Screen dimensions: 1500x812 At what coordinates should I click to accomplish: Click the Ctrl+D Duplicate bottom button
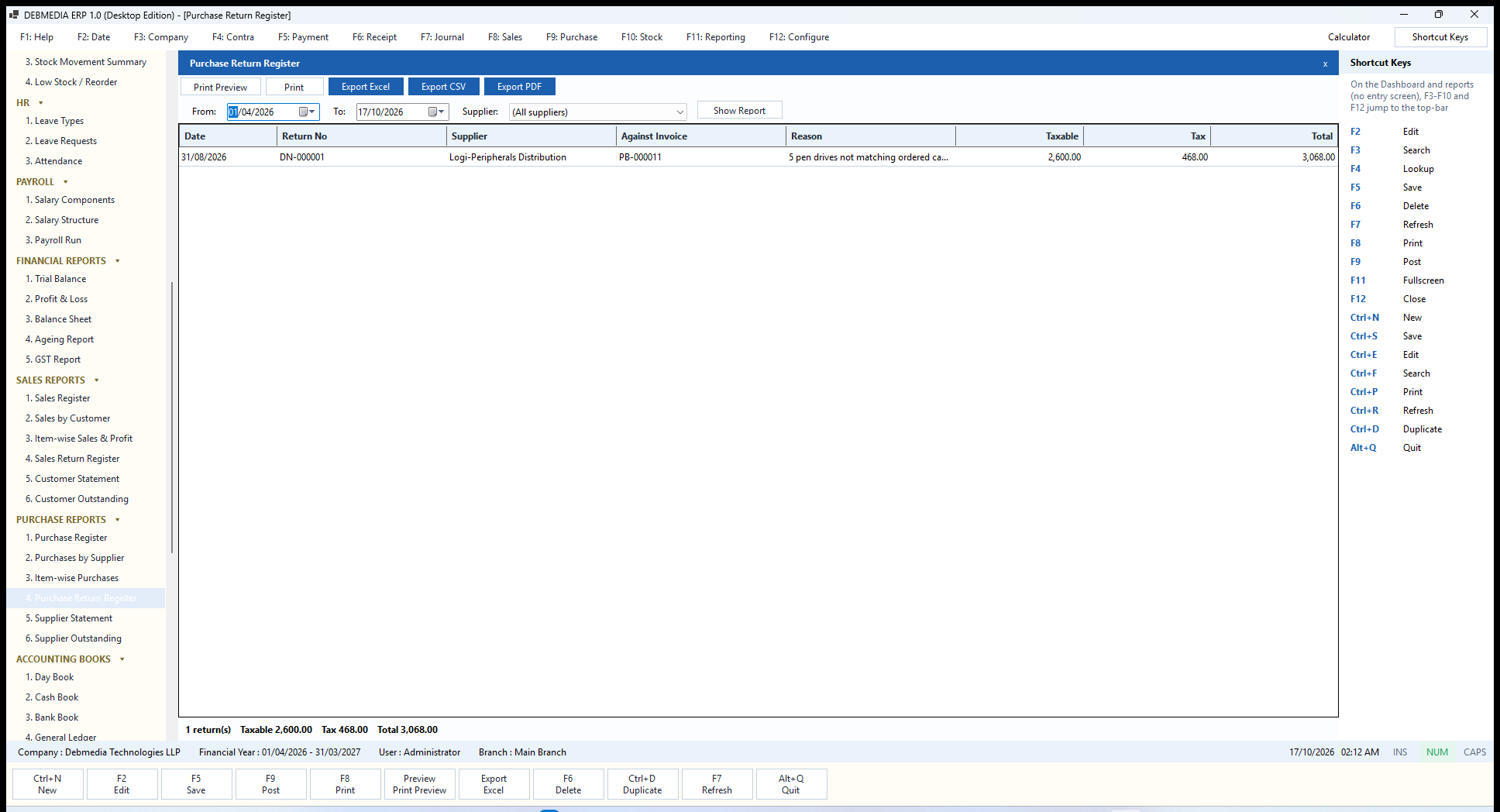click(x=642, y=784)
